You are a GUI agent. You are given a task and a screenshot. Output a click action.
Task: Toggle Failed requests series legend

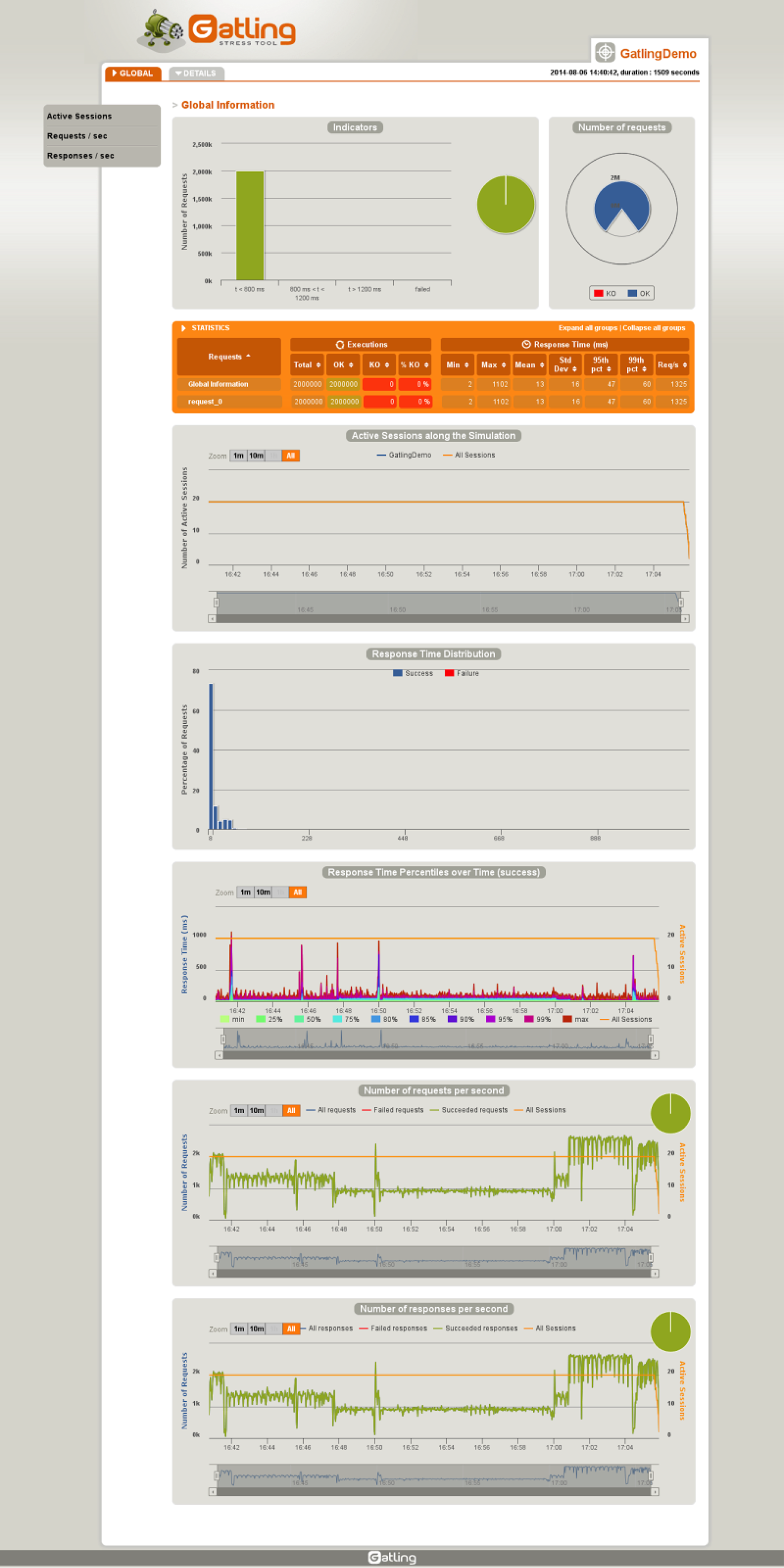coord(393,1110)
